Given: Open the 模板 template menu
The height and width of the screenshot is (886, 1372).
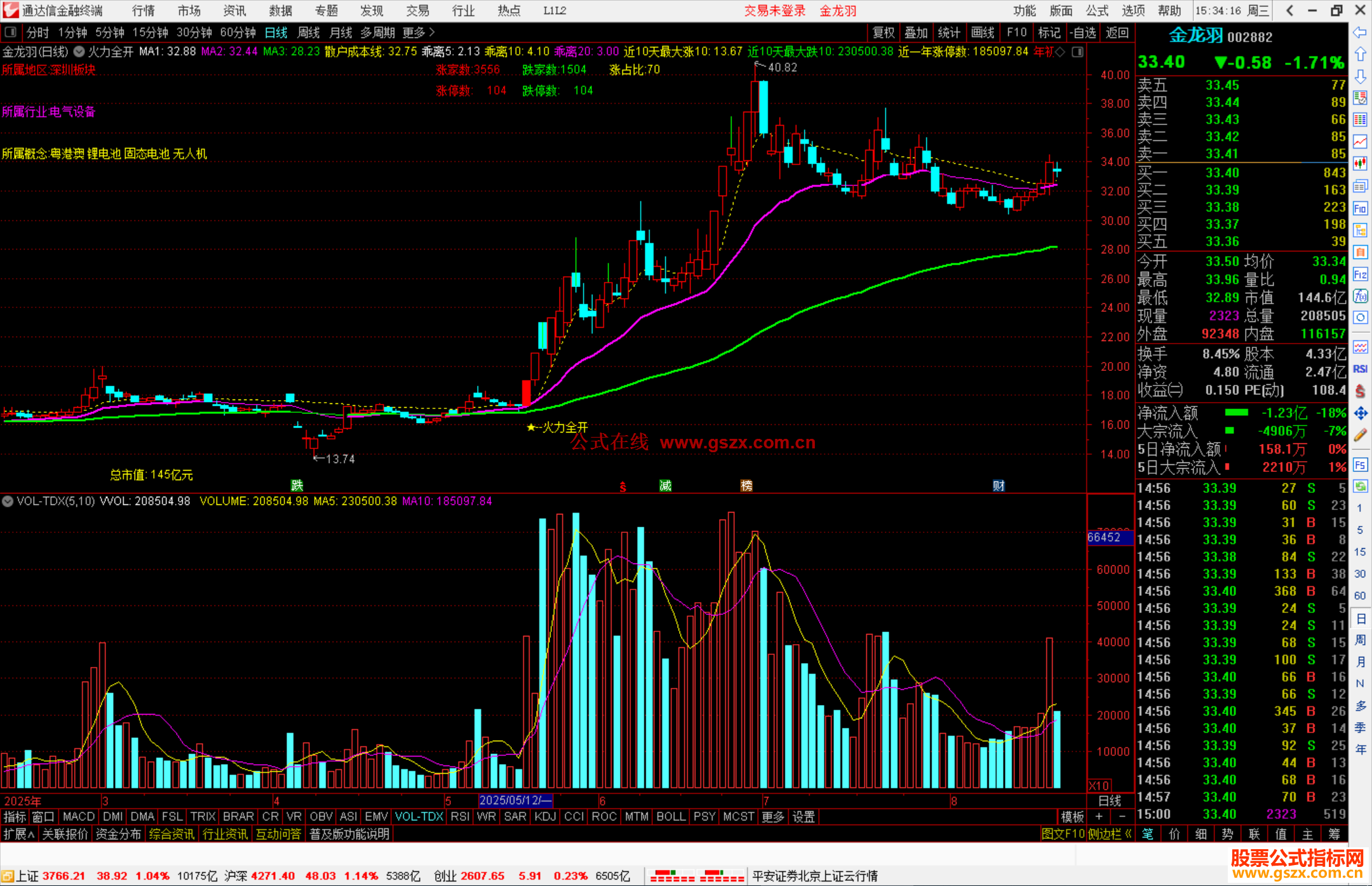Looking at the screenshot, I should pos(1072,817).
